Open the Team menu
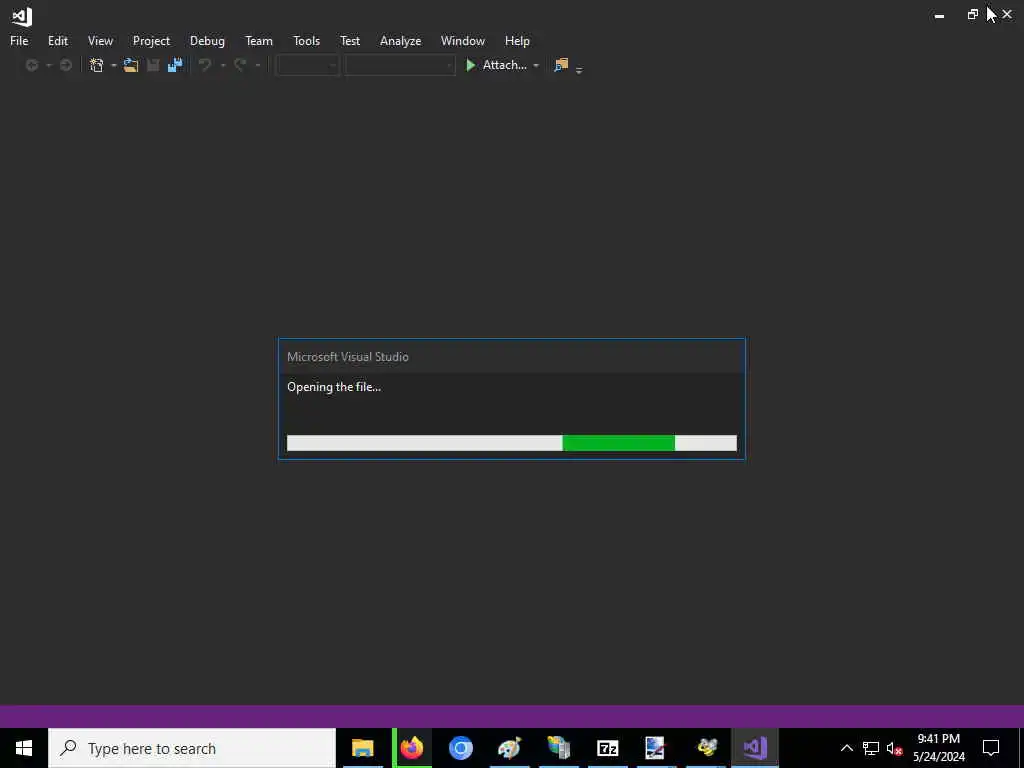Image resolution: width=1024 pixels, height=768 pixels. pyautogui.click(x=259, y=40)
